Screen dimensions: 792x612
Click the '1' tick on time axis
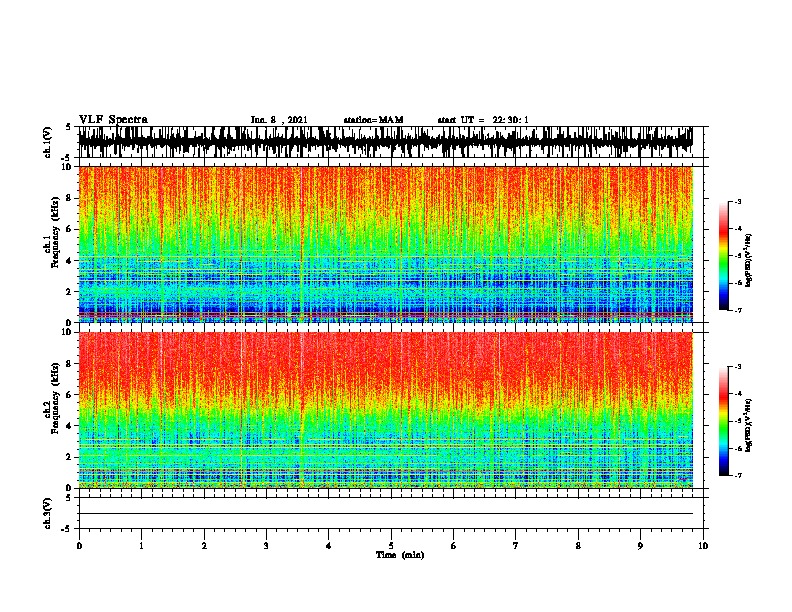141,546
